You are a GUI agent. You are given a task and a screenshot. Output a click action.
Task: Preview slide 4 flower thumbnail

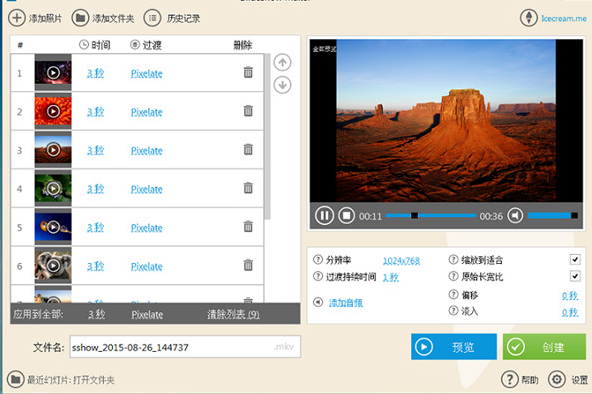pyautogui.click(x=53, y=188)
